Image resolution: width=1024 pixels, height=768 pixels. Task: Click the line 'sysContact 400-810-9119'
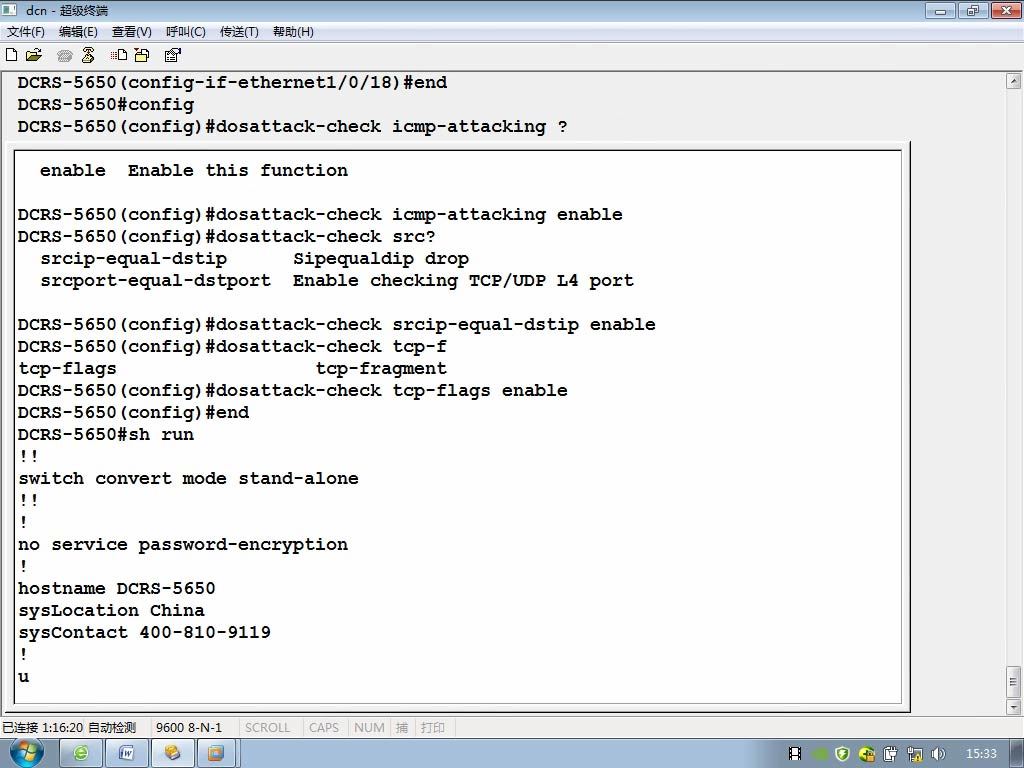[144, 633]
